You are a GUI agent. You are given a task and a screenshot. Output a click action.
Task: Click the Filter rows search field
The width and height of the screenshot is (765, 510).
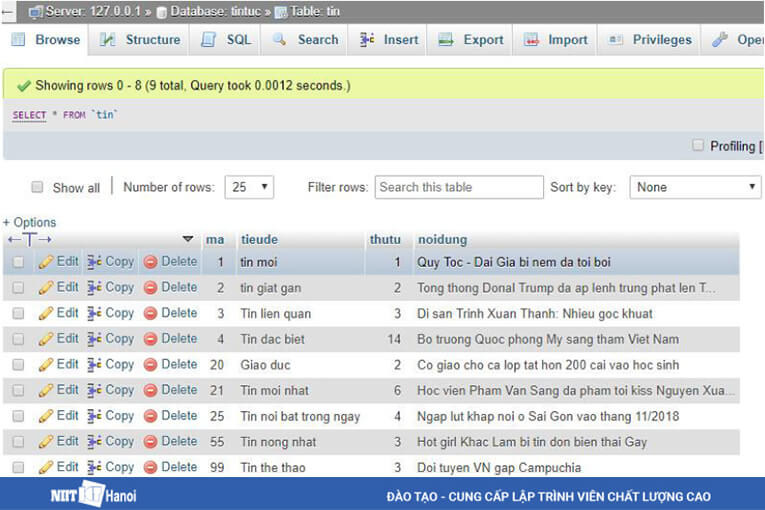coord(457,187)
